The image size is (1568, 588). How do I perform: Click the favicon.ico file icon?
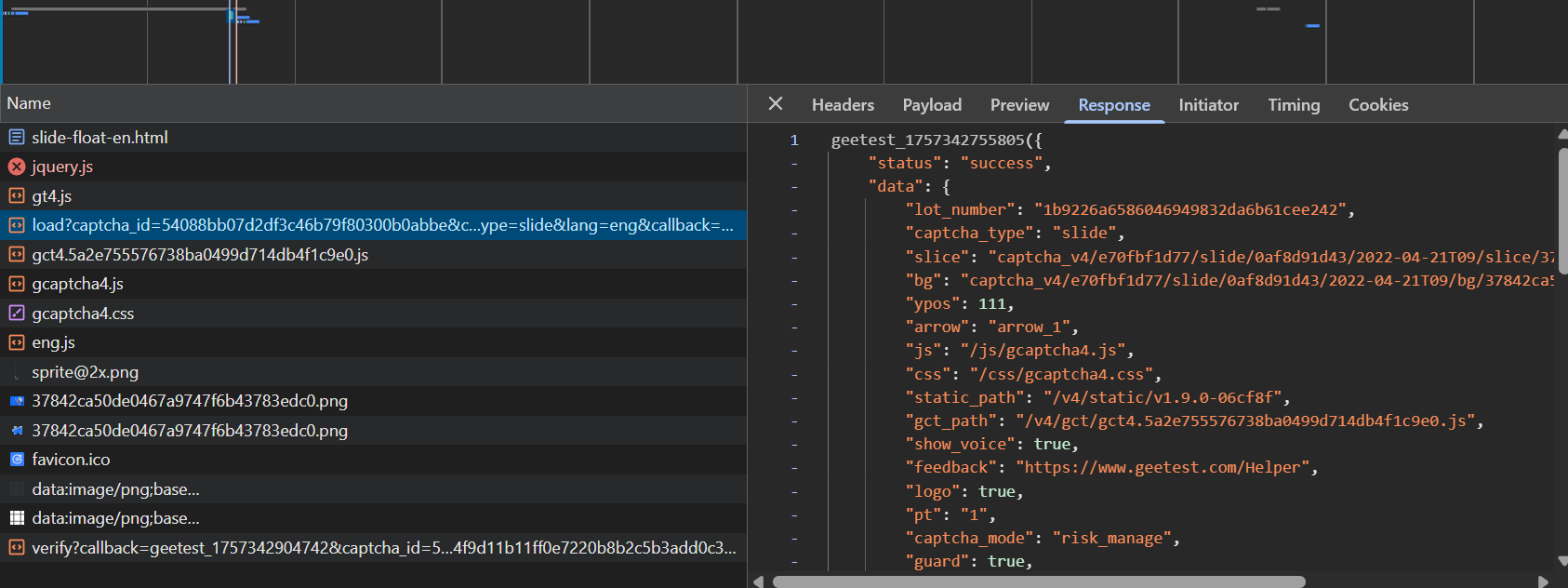pos(17,460)
